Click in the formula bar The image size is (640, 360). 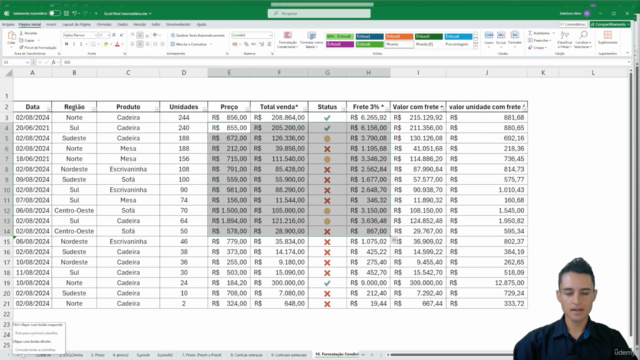pyautogui.click(x=343, y=62)
